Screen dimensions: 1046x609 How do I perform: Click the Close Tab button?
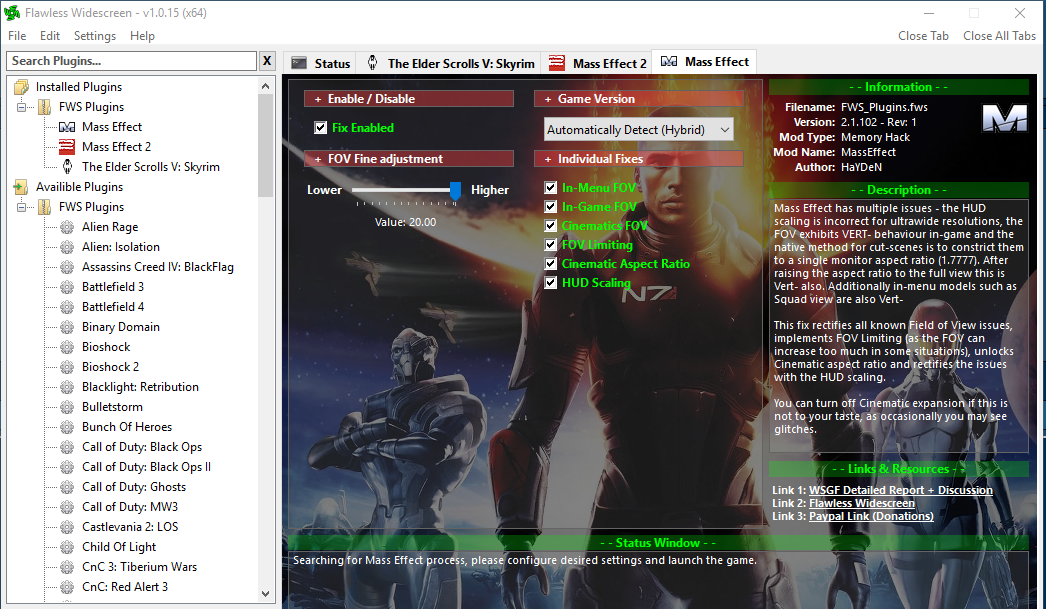[923, 36]
